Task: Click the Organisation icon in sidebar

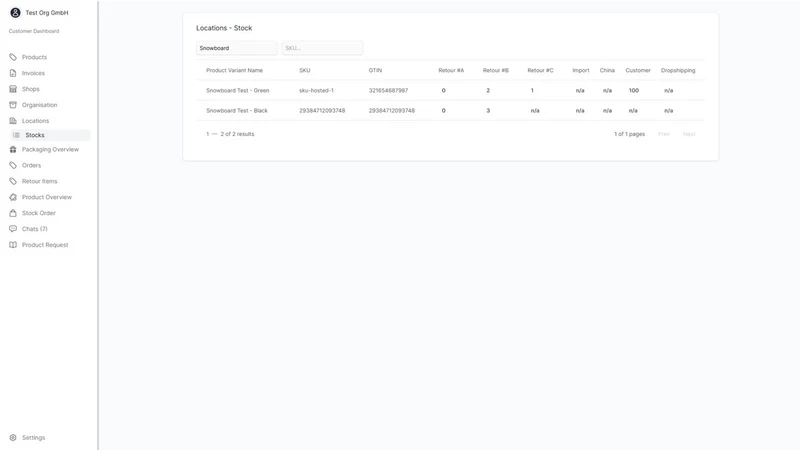Action: coord(13,105)
